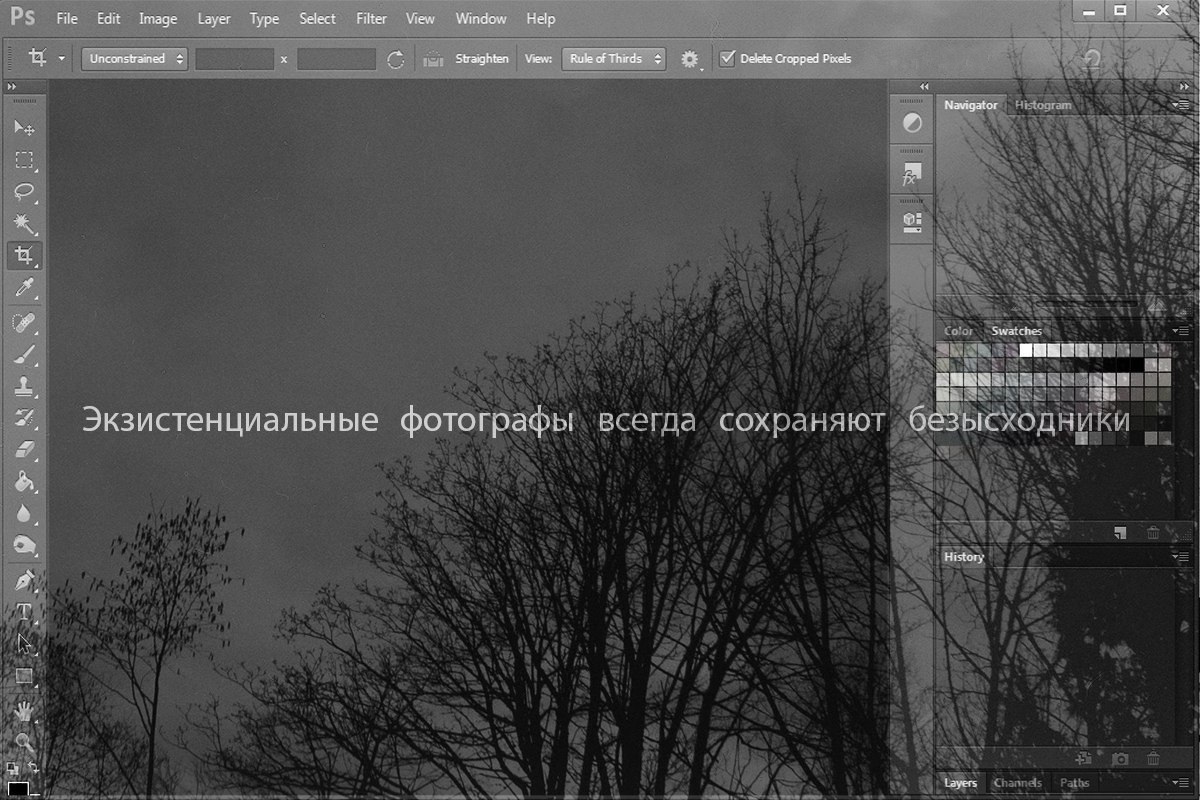Switch to the Channels tab
Viewport: 1200px width, 800px height.
pyautogui.click(x=1018, y=783)
